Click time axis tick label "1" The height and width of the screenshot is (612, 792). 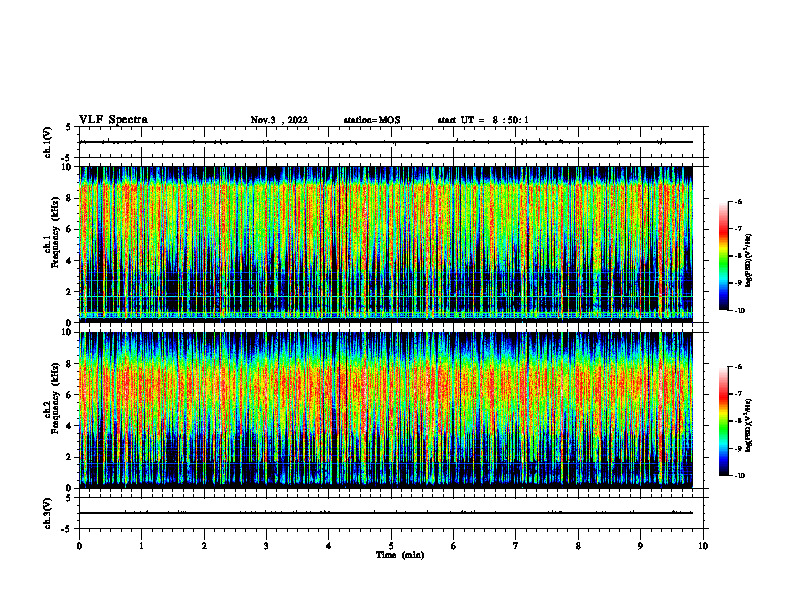(142, 546)
